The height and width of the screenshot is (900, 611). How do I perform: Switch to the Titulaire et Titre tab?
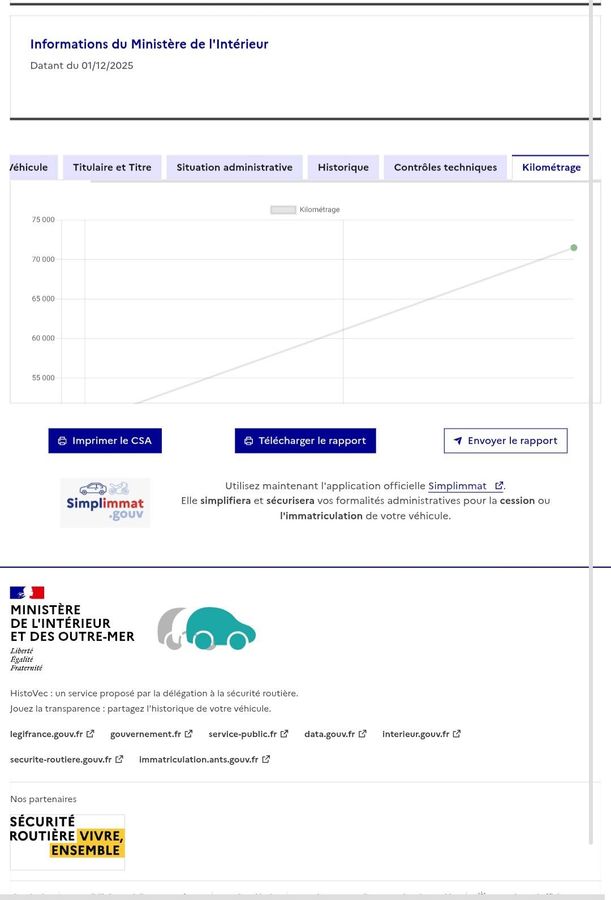(112, 167)
